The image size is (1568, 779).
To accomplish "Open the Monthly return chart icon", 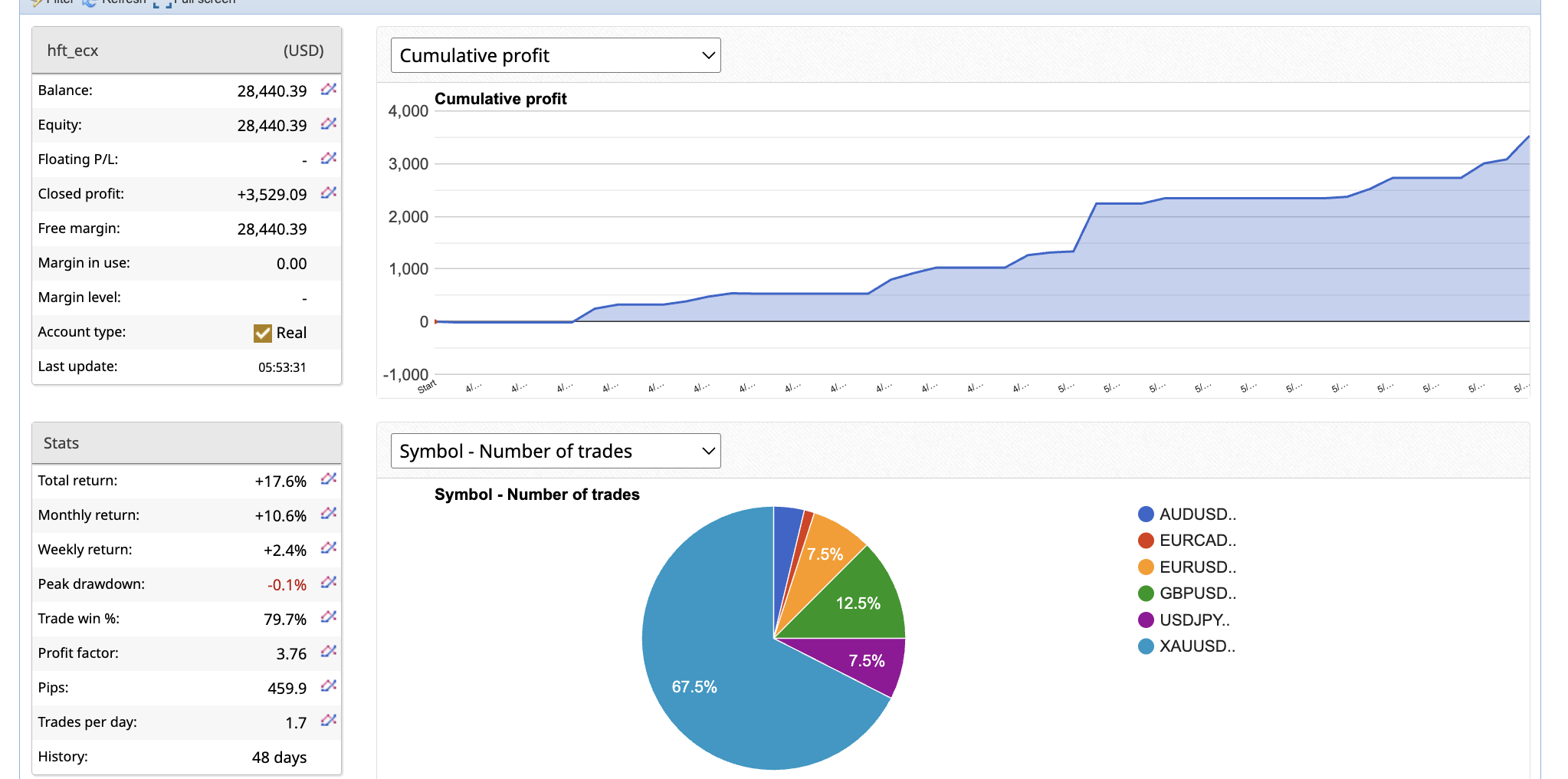I will point(329,514).
